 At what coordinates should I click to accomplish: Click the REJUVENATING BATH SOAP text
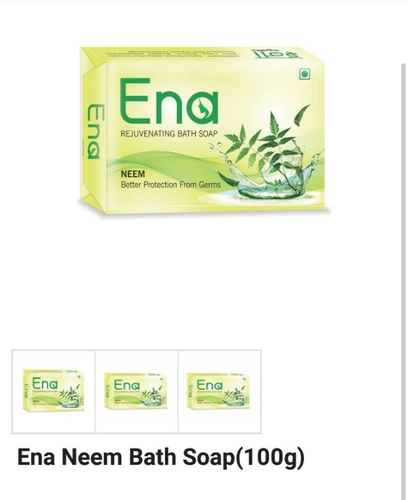[x=169, y=134]
